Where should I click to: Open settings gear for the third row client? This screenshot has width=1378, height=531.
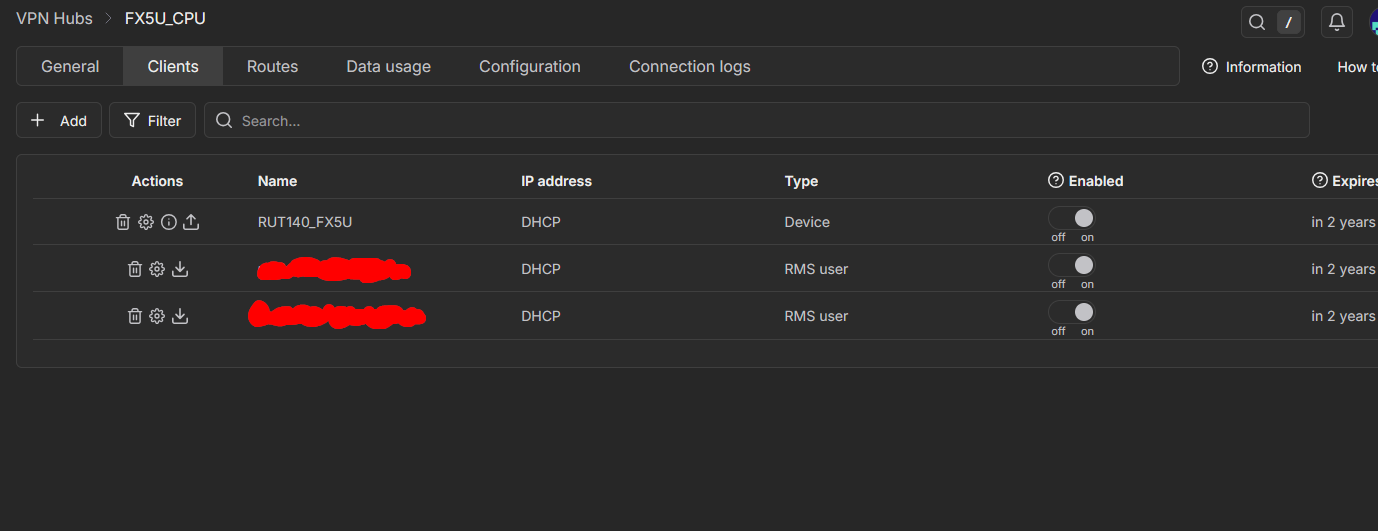157,316
